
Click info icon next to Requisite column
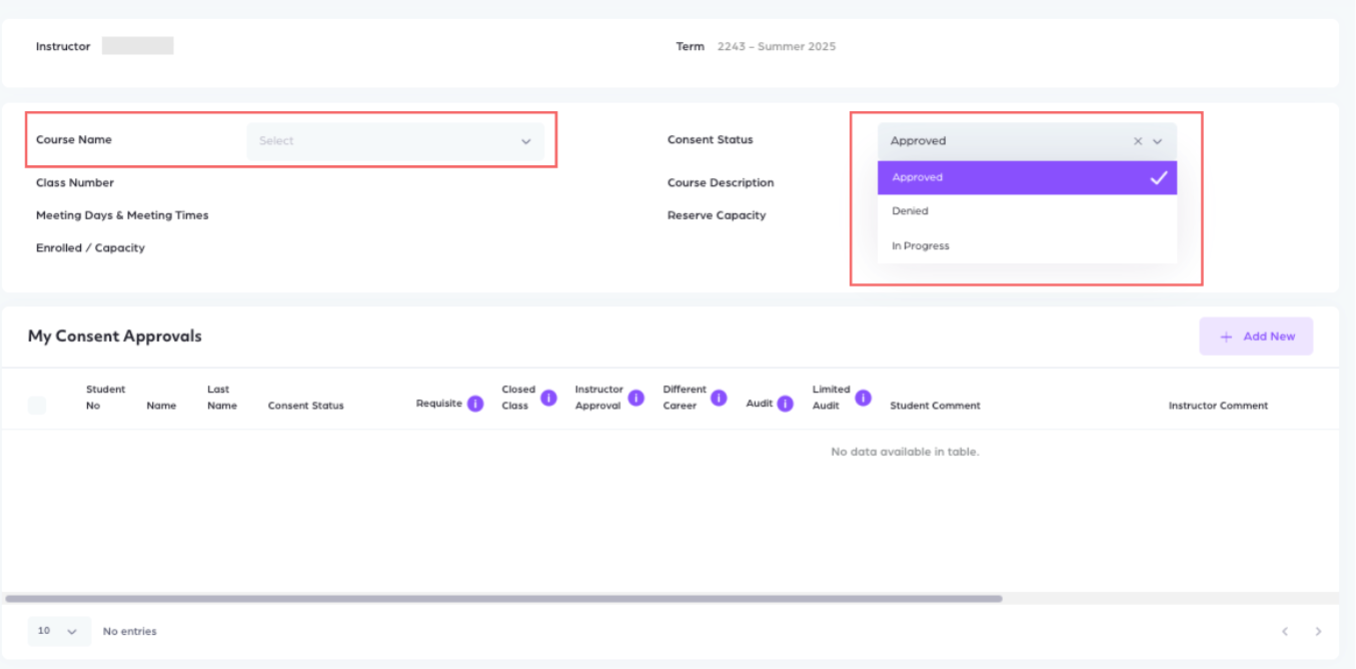(x=476, y=404)
